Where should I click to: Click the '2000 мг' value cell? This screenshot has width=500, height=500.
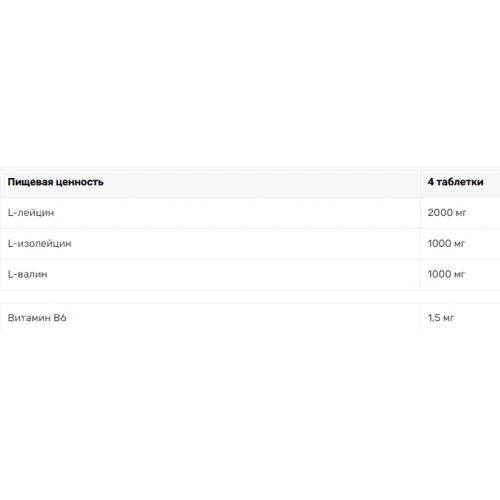click(447, 213)
